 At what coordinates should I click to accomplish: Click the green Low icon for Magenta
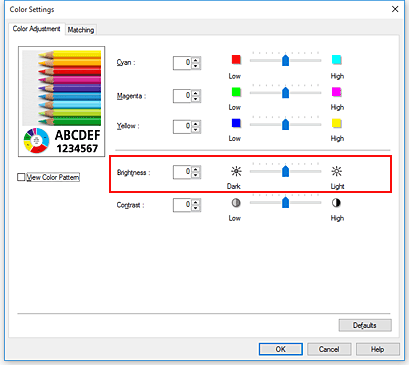236,92
